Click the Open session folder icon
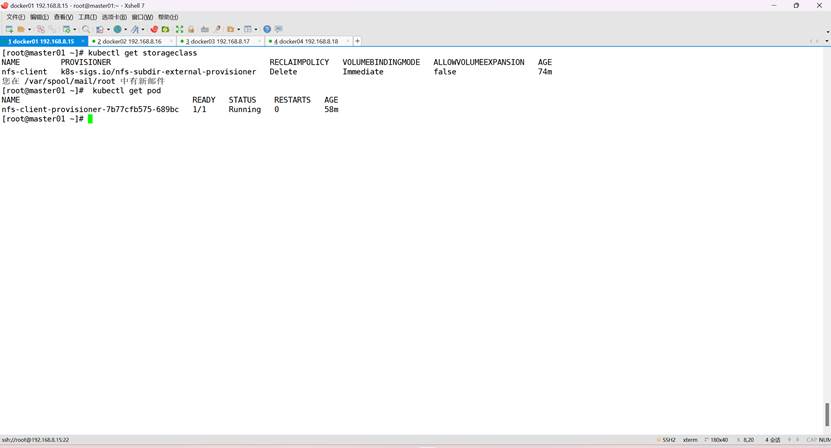Image resolution: width=831 pixels, height=448 pixels. (x=21, y=29)
